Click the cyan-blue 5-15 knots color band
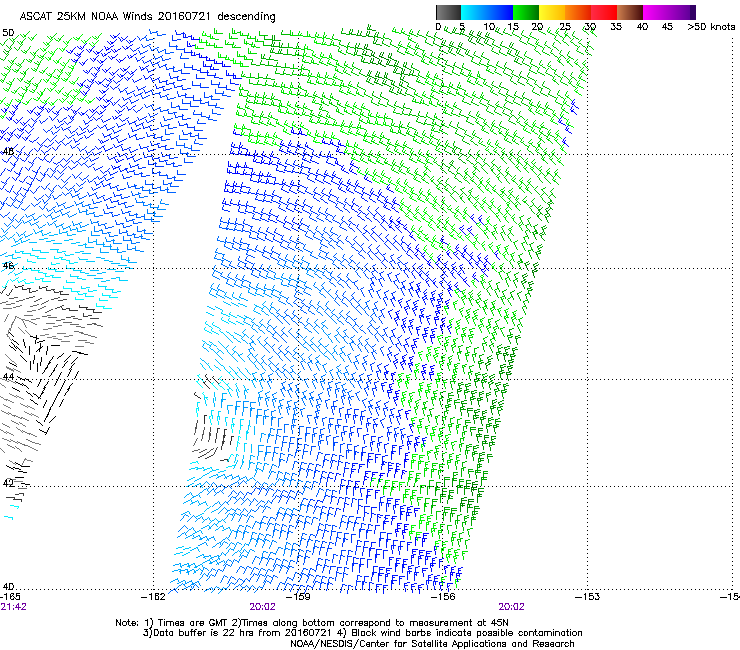The height and width of the screenshot is (650, 740). [487, 12]
